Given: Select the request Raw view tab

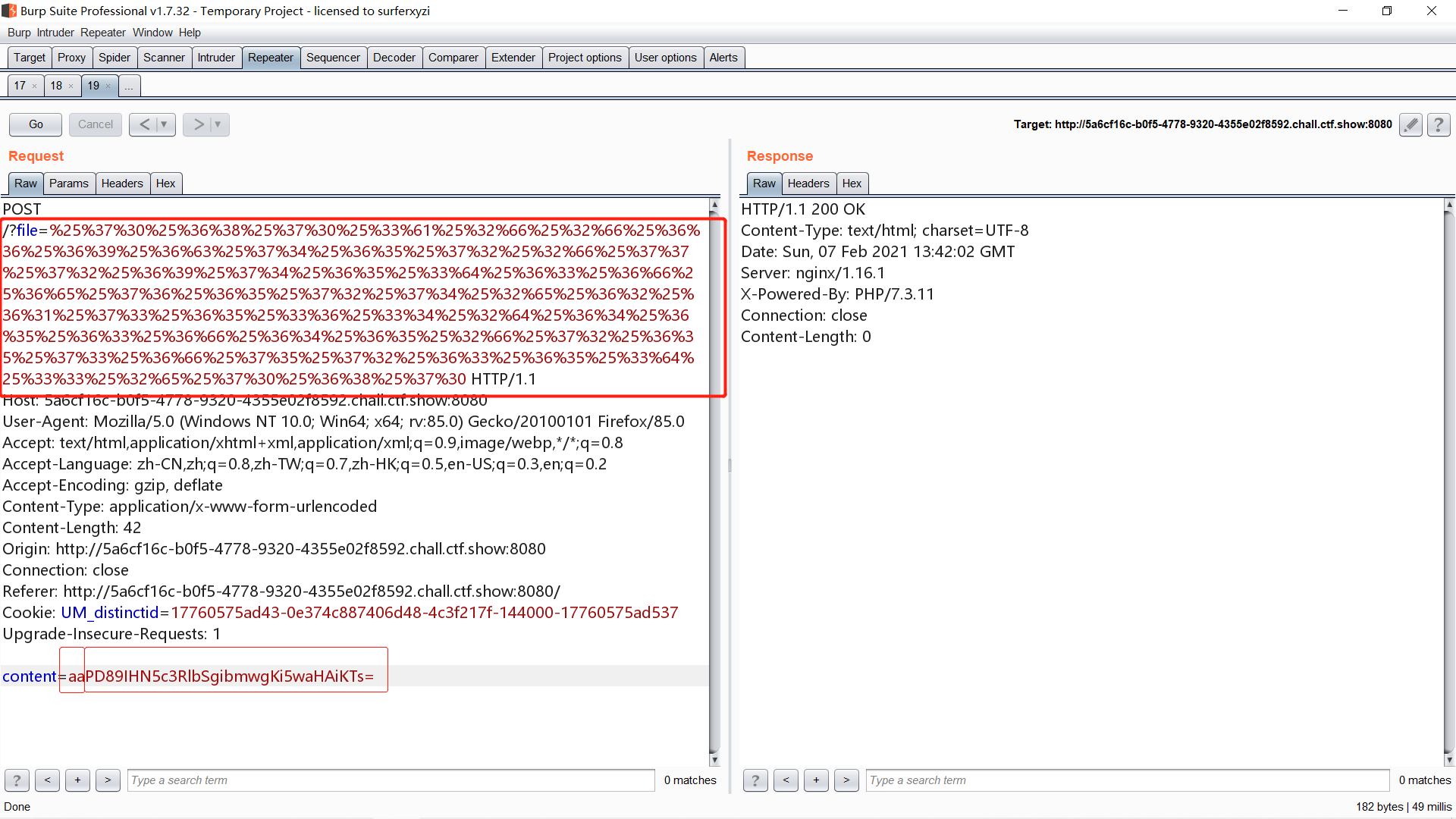Looking at the screenshot, I should 26,184.
